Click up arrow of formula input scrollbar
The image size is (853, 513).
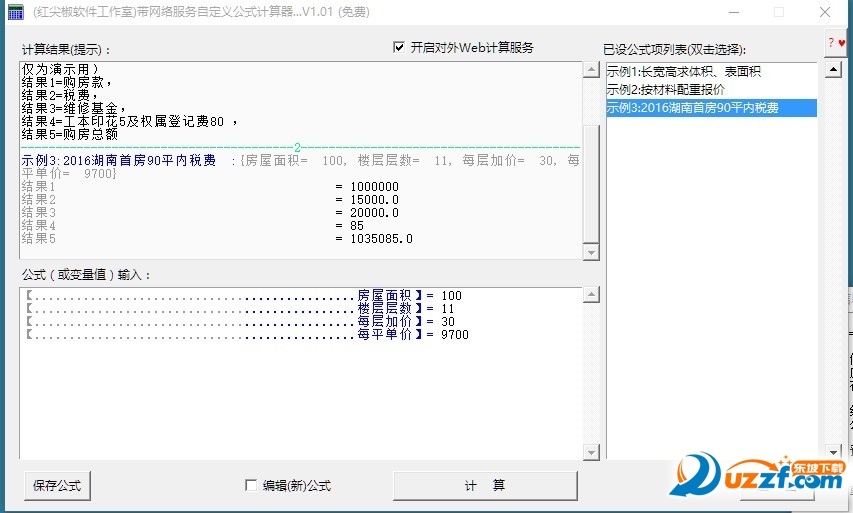tap(591, 295)
